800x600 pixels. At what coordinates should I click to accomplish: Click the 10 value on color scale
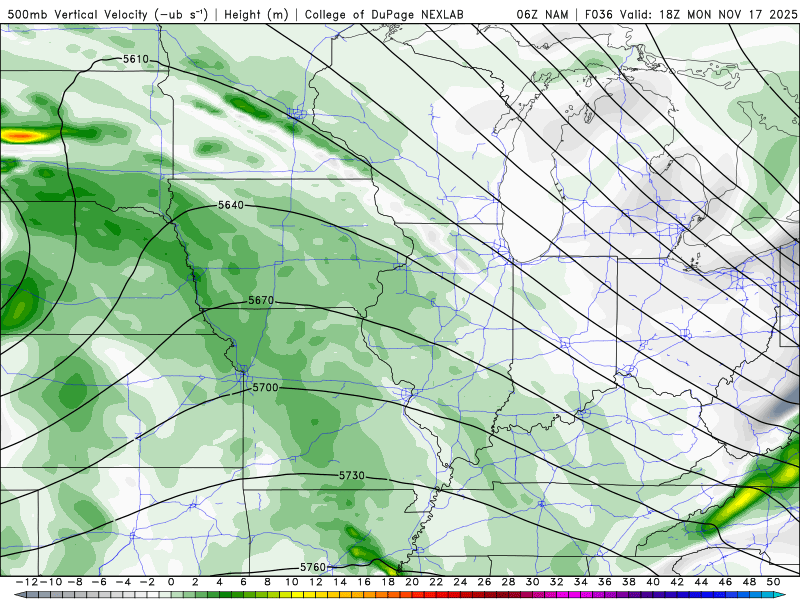coord(291,582)
